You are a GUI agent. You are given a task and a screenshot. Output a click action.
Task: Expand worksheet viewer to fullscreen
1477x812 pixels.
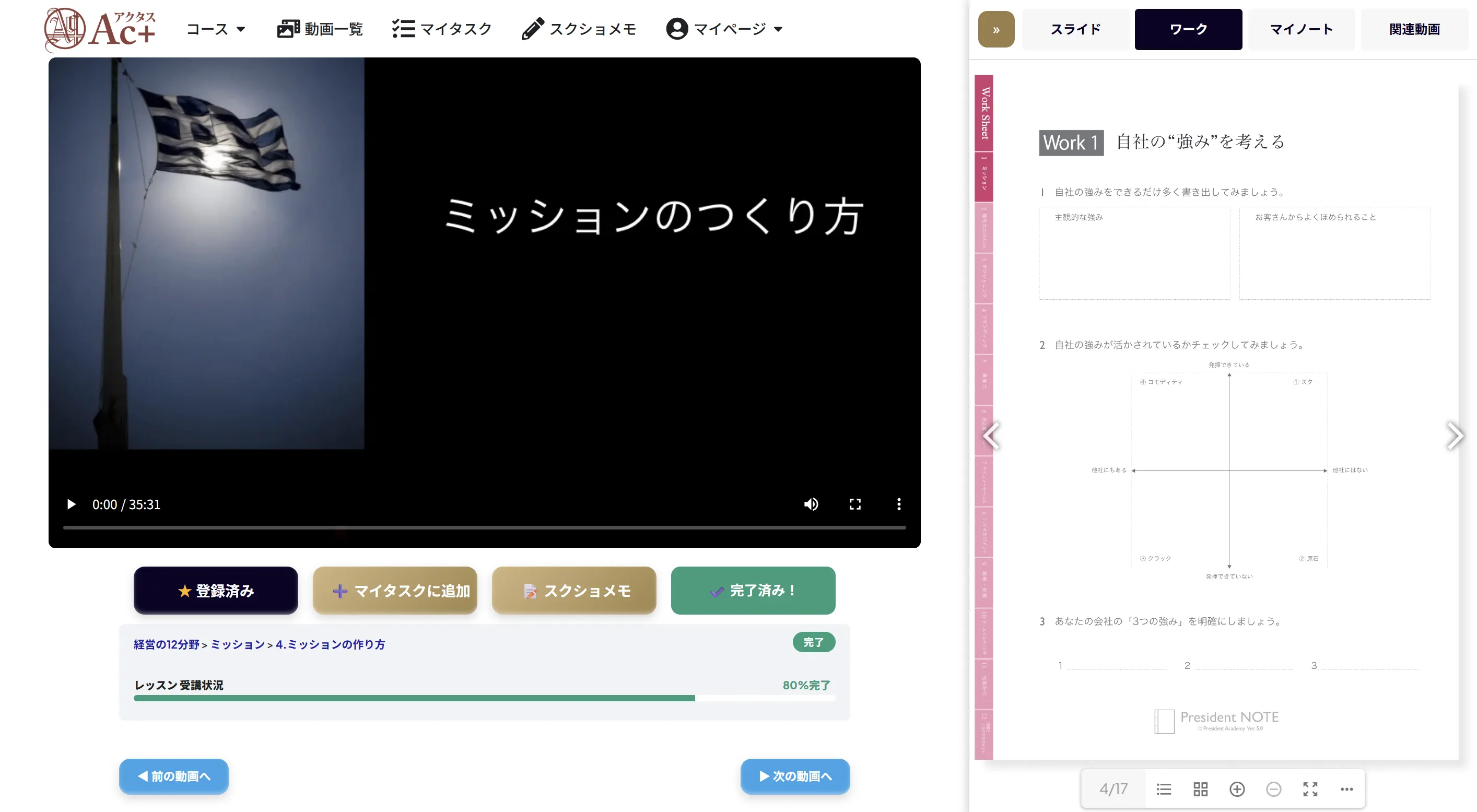[1310, 790]
